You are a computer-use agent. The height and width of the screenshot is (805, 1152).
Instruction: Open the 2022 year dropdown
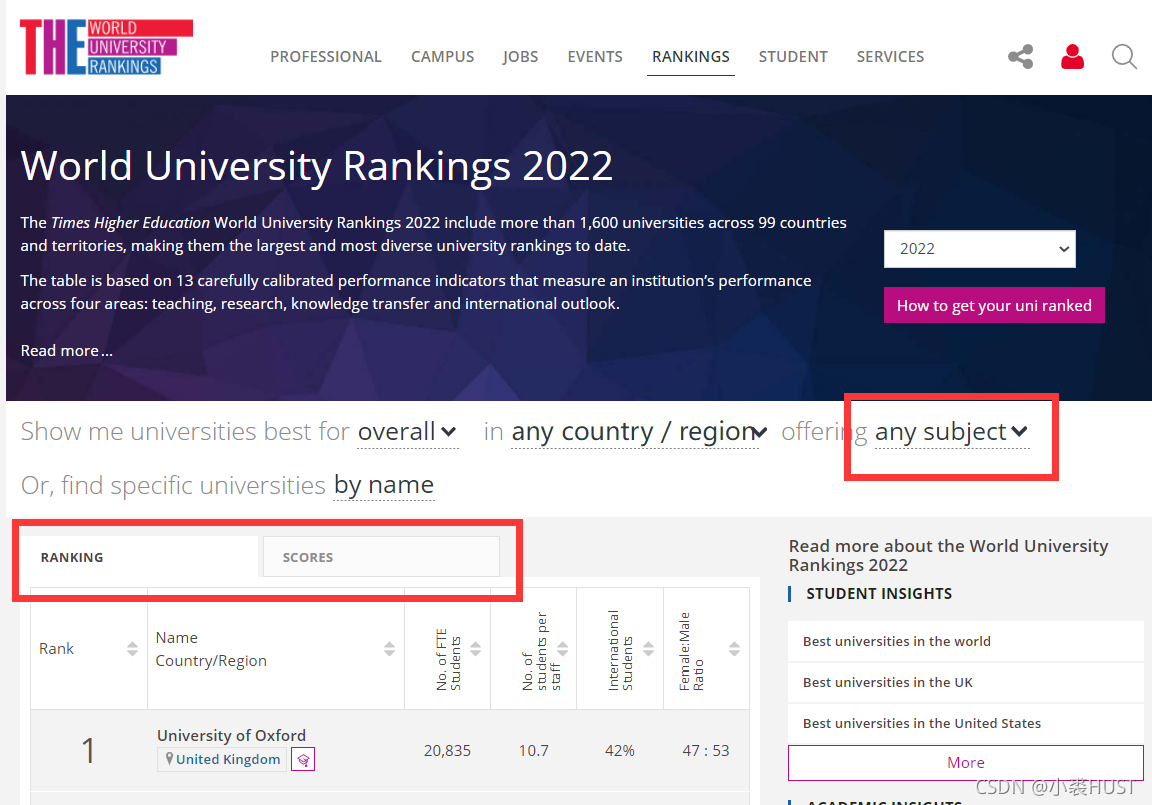(x=979, y=249)
